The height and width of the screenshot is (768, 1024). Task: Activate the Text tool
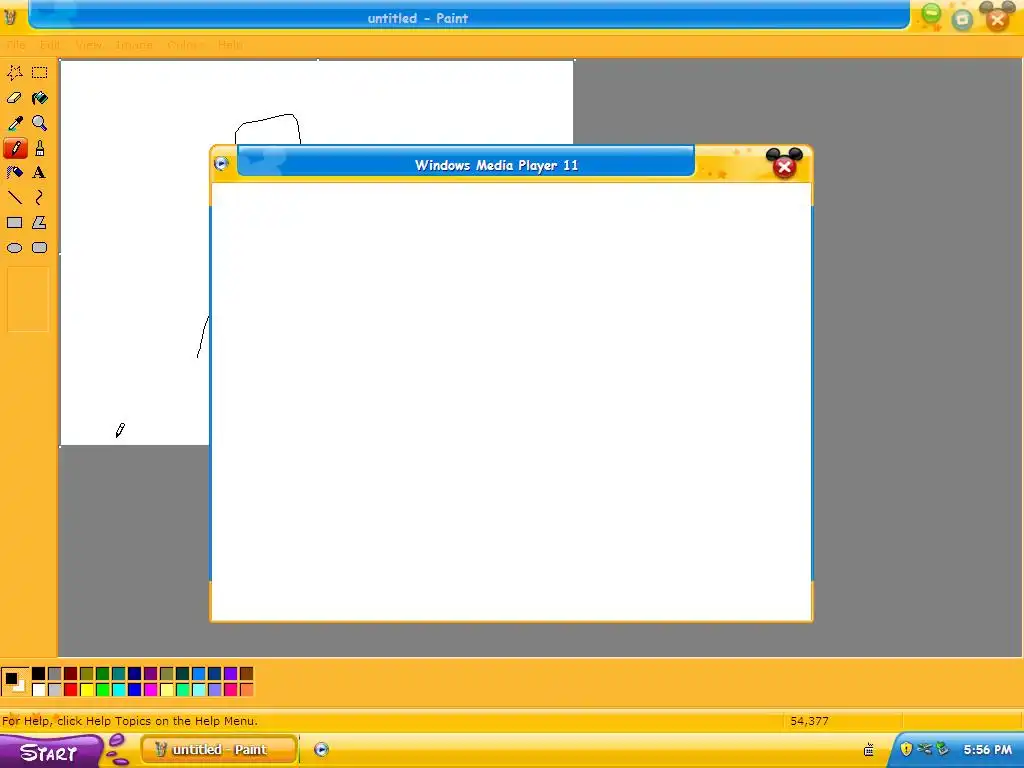point(40,172)
